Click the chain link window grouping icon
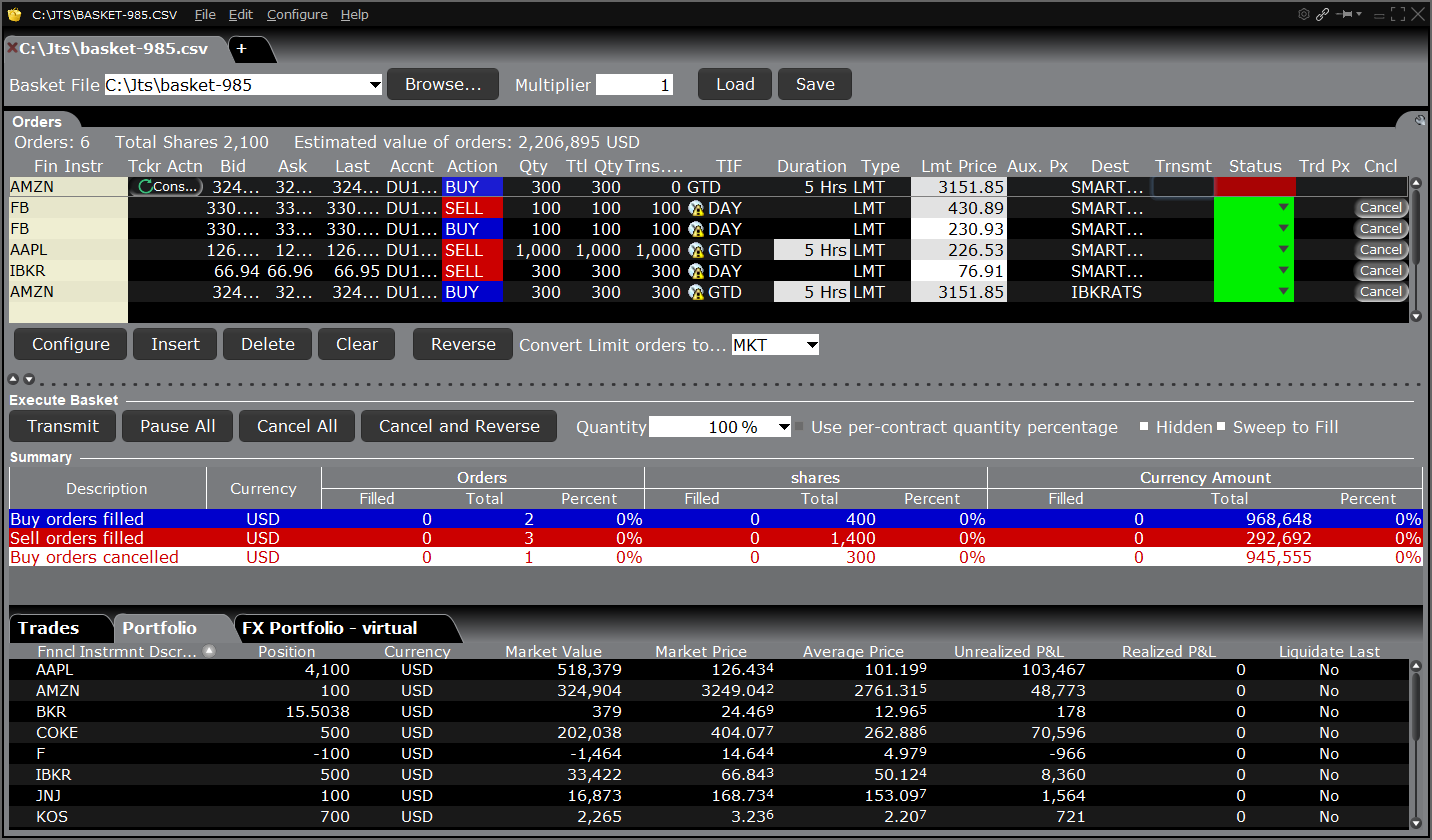This screenshot has width=1432, height=840. click(x=1322, y=14)
